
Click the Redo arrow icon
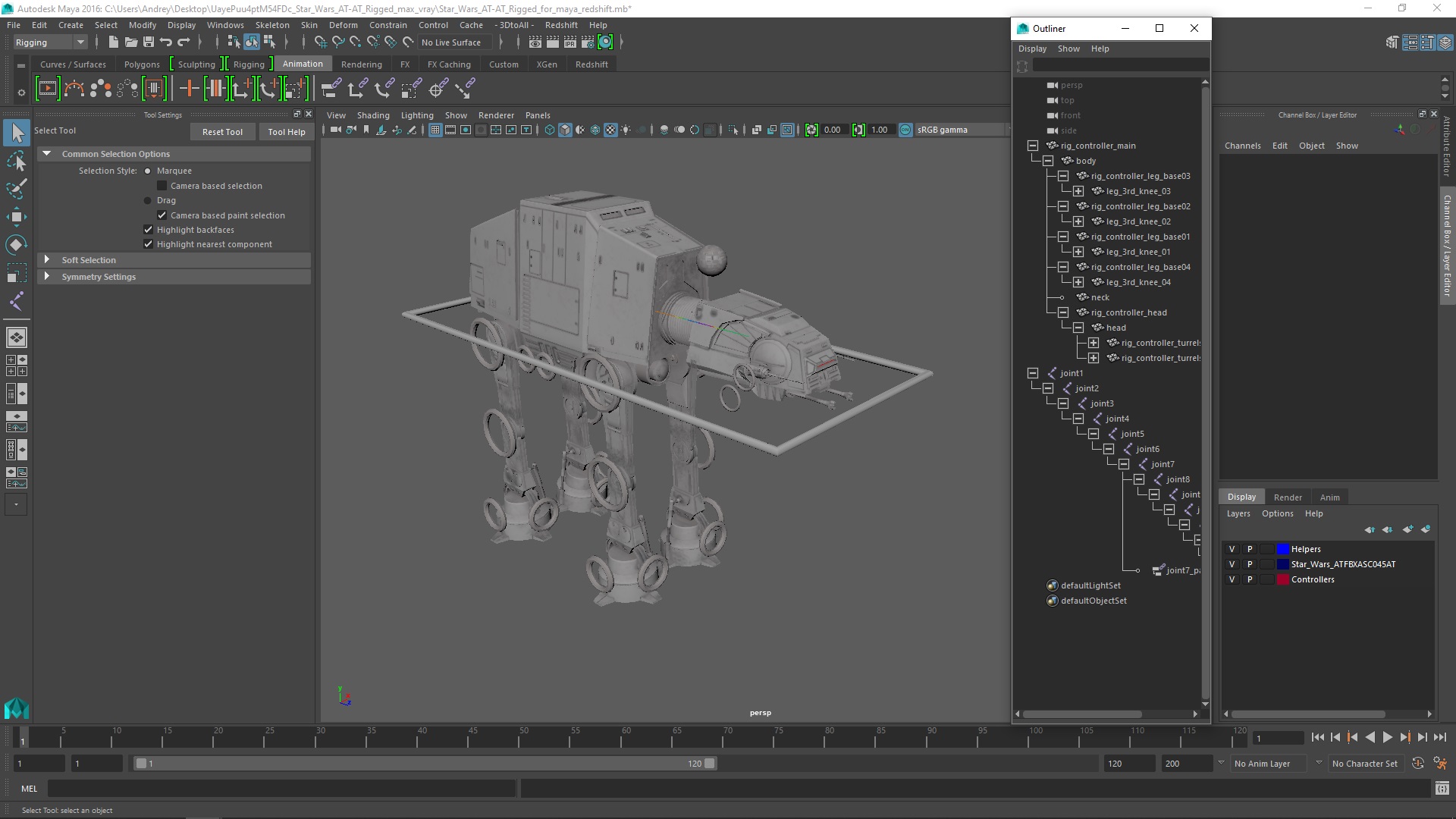click(x=184, y=42)
